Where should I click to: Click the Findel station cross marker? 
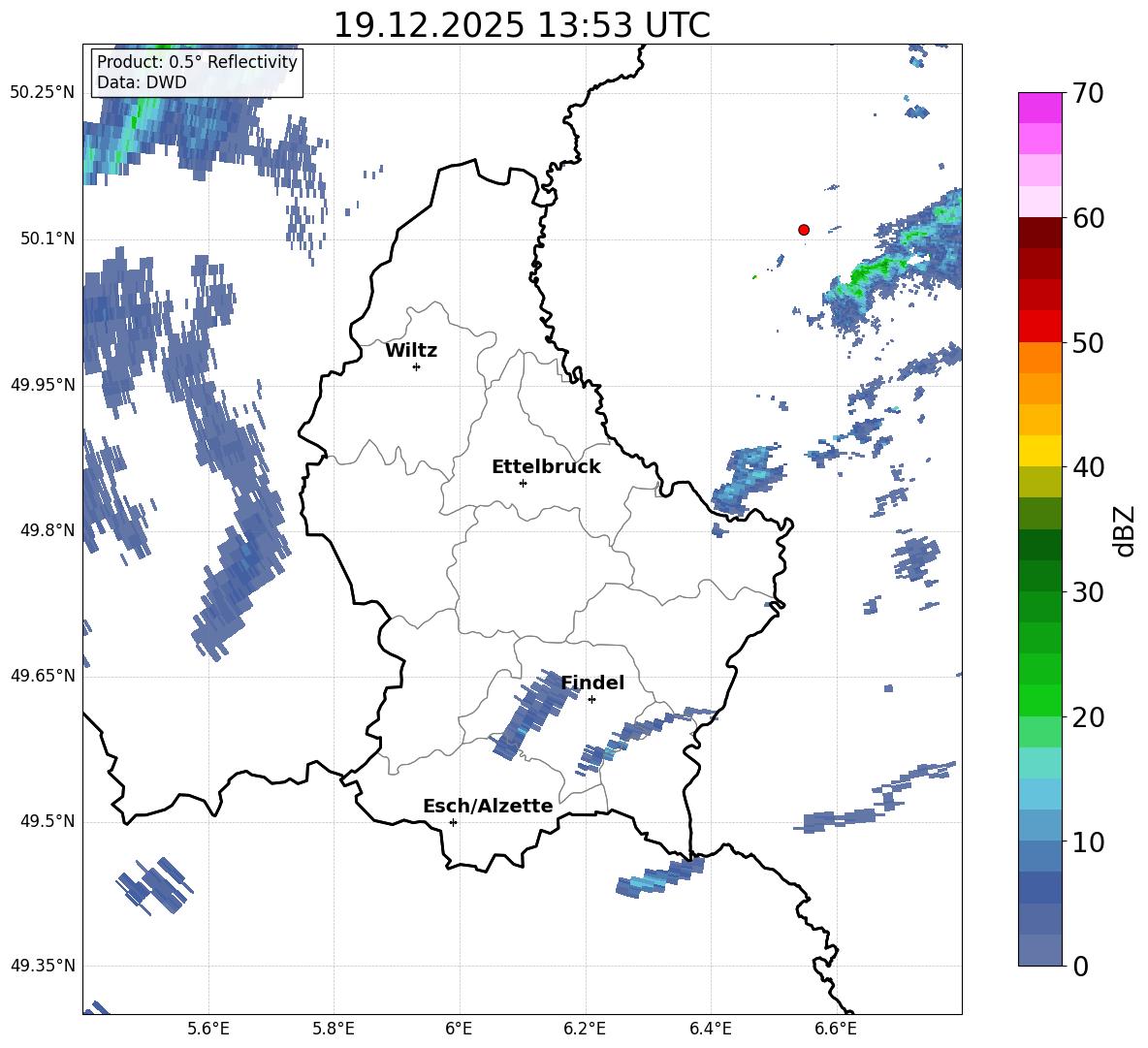pyautogui.click(x=591, y=700)
